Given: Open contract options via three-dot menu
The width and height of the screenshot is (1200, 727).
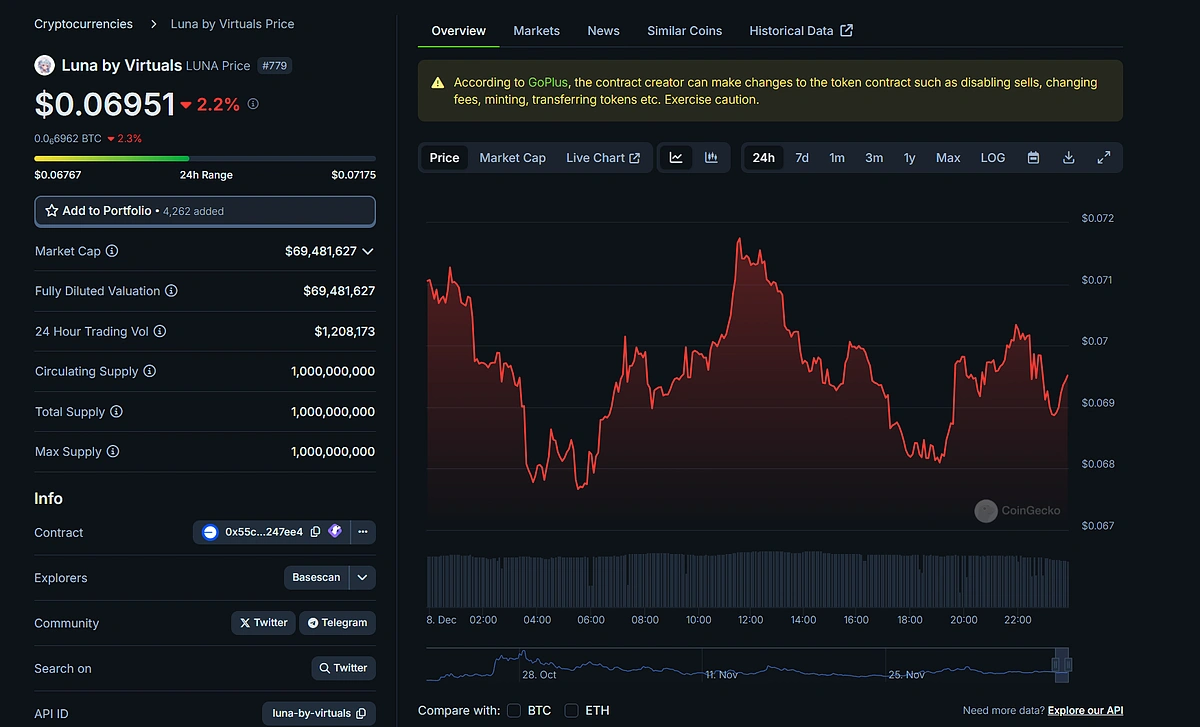Looking at the screenshot, I should 362,531.
